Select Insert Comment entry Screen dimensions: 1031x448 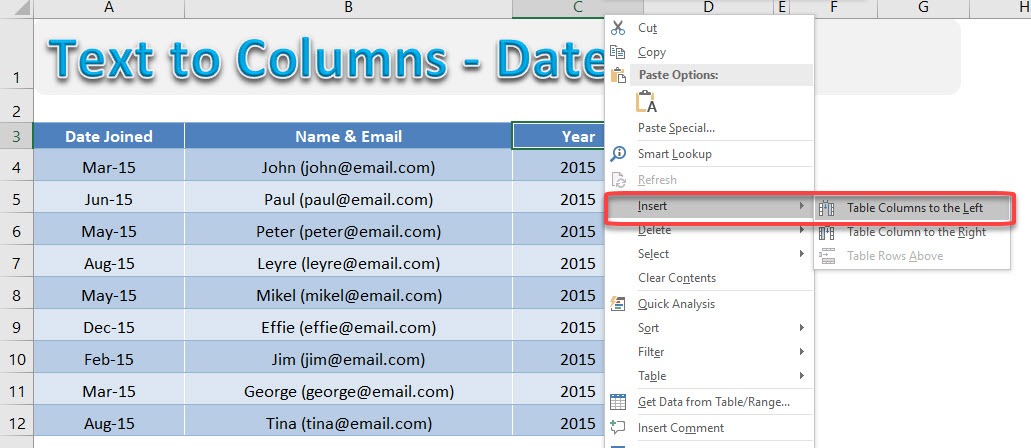point(709,428)
